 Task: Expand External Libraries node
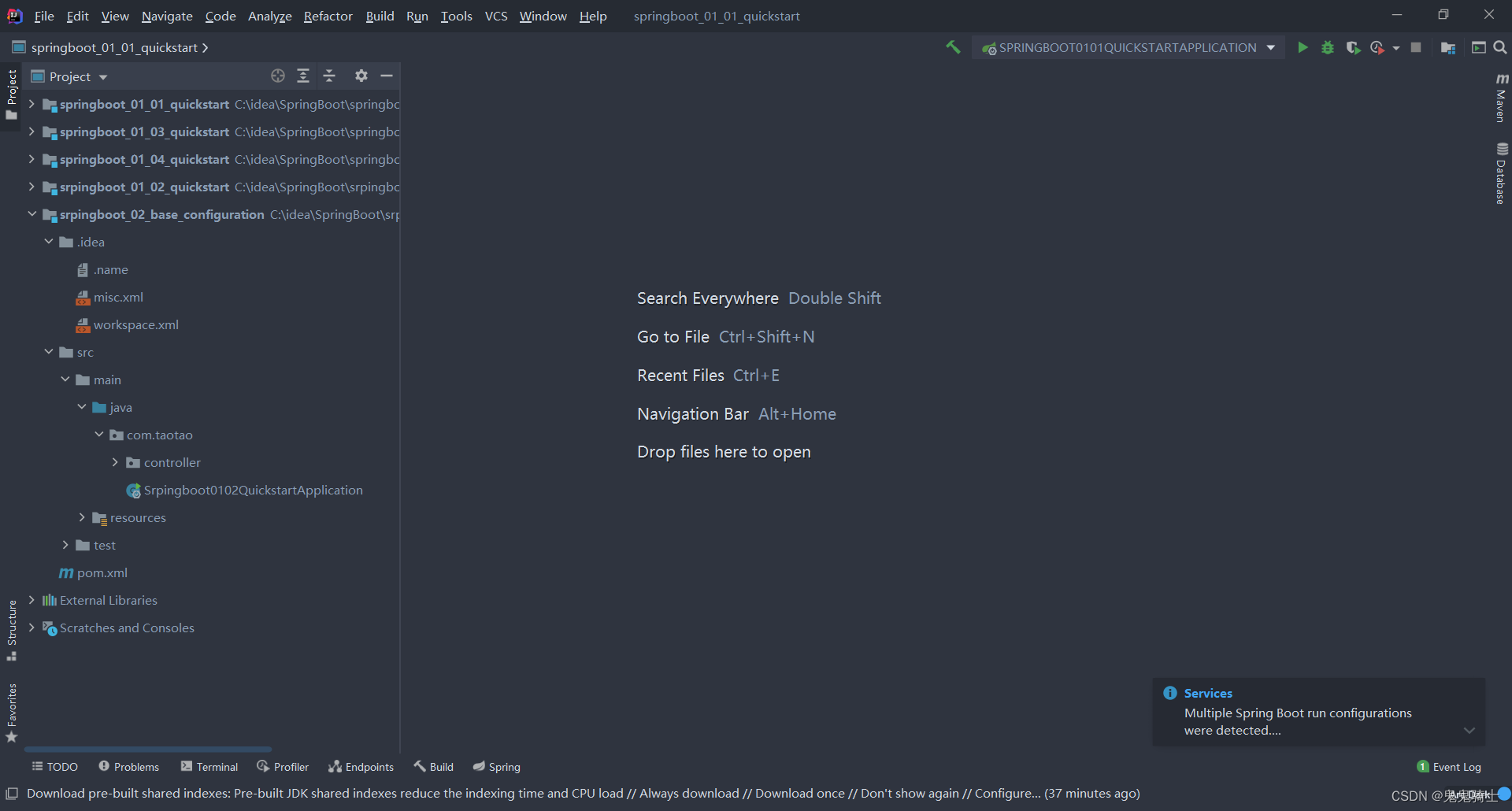31,600
